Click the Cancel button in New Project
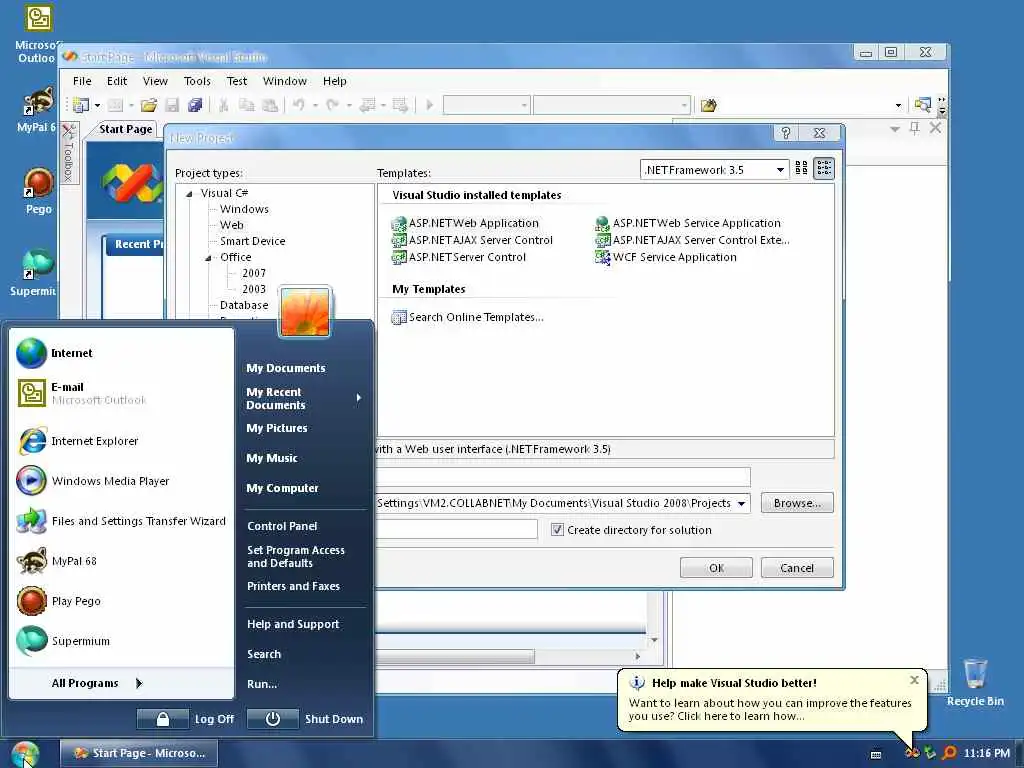 coord(797,568)
